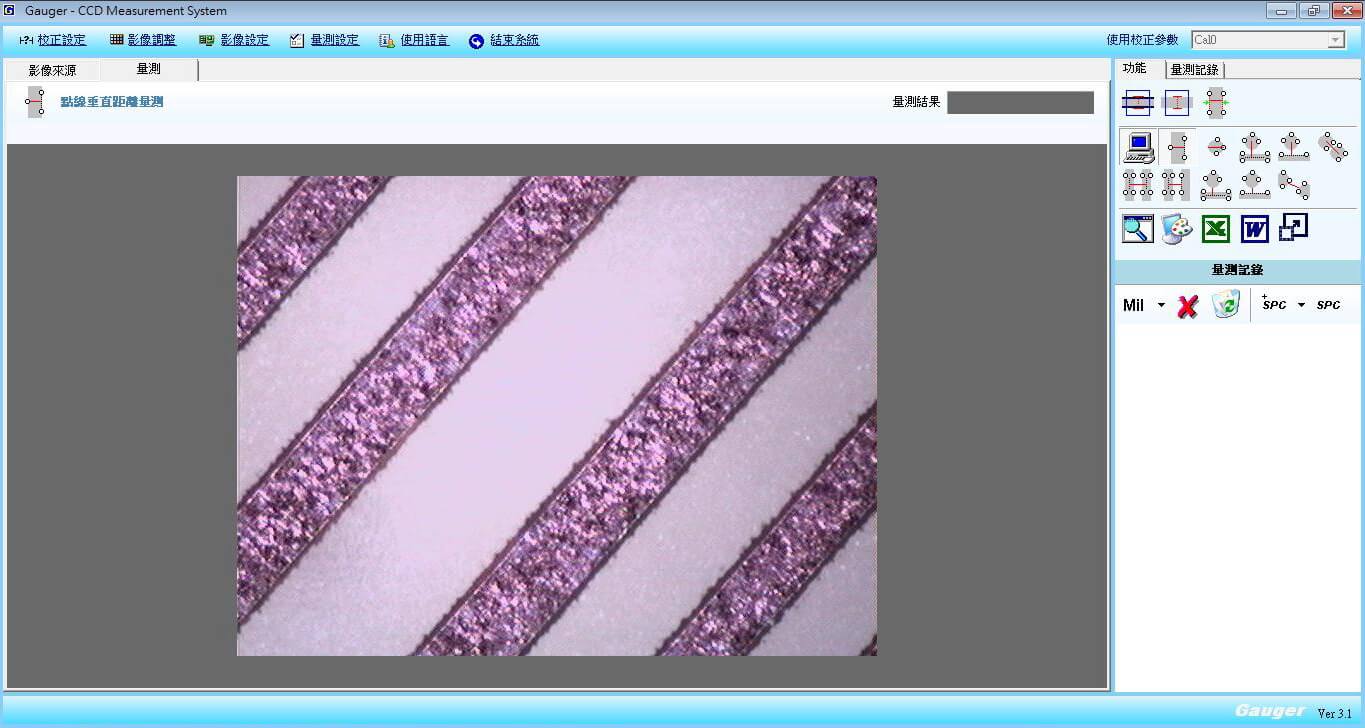Delete record with the red X icon
The width and height of the screenshot is (1365, 728).
pos(1187,306)
